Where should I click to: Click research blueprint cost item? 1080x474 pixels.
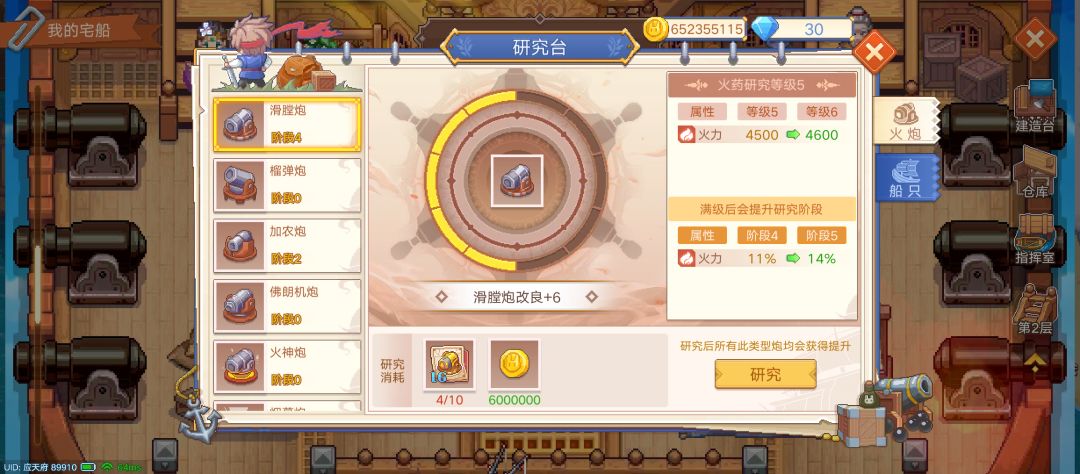[449, 365]
